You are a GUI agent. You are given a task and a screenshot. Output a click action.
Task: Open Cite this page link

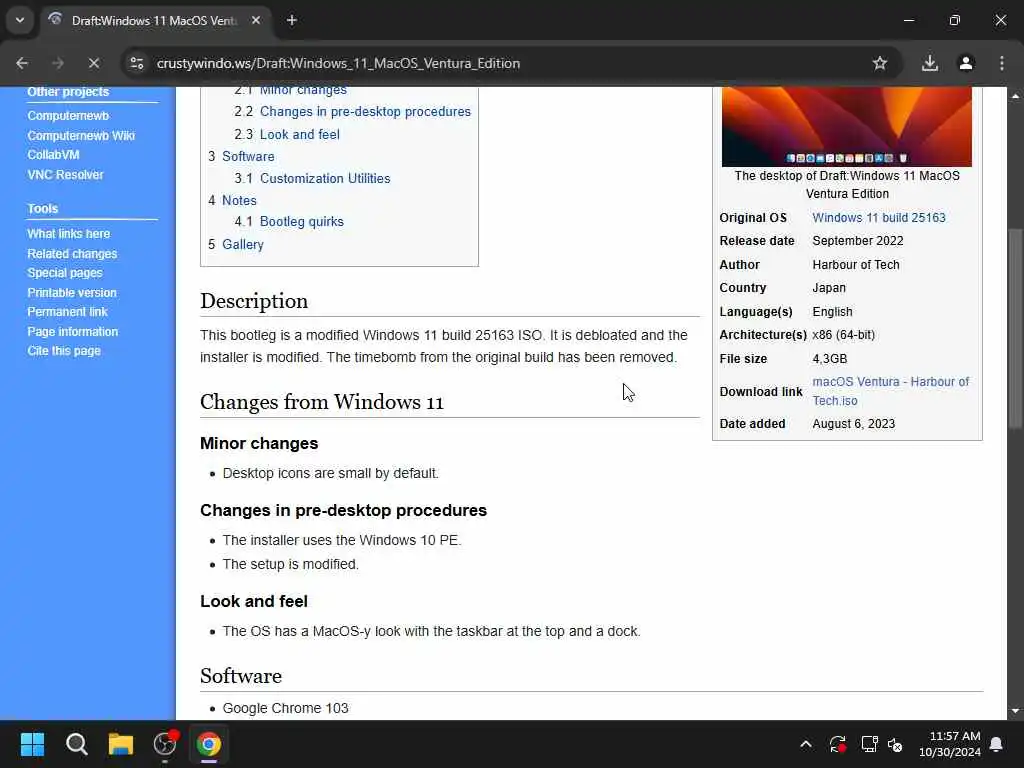coord(64,351)
